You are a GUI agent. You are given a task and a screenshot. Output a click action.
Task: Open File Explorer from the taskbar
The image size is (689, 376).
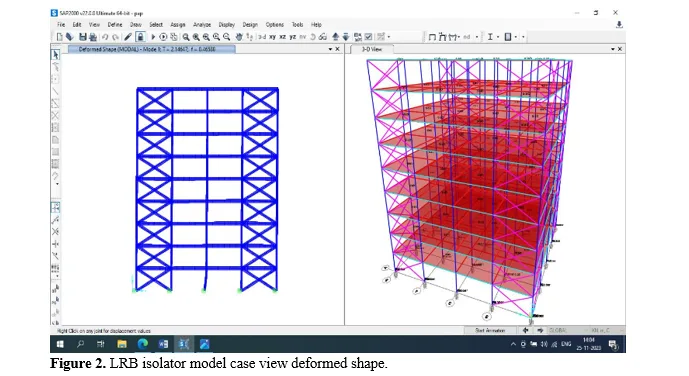coord(122,344)
